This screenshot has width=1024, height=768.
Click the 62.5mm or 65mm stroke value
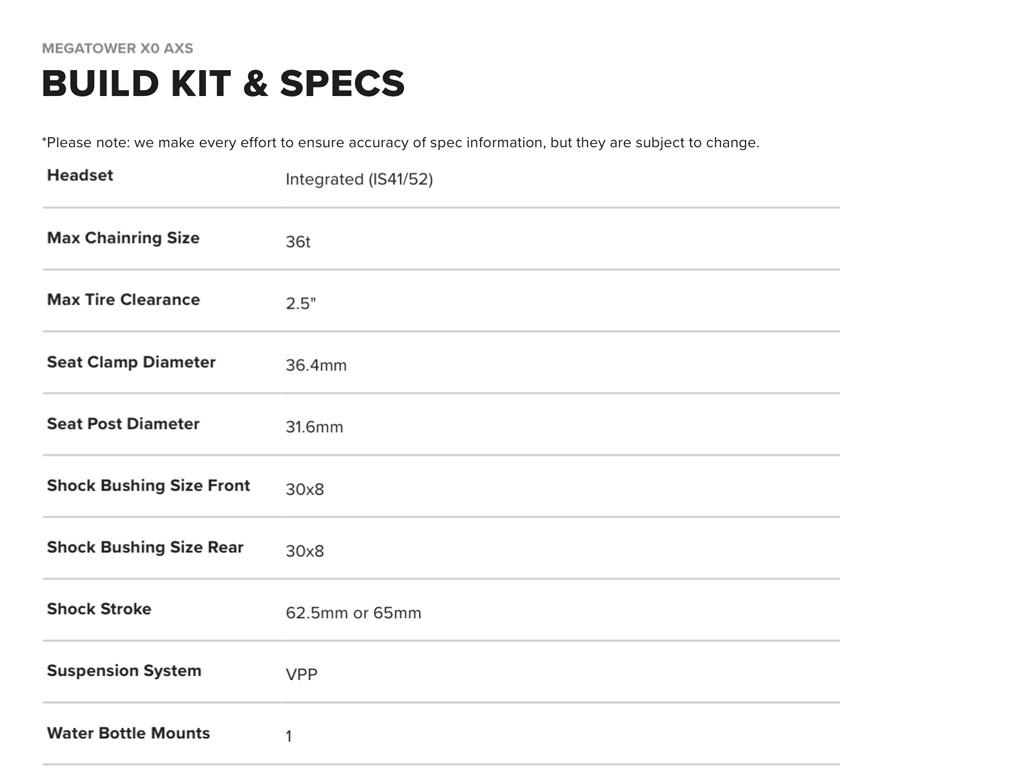(x=353, y=613)
